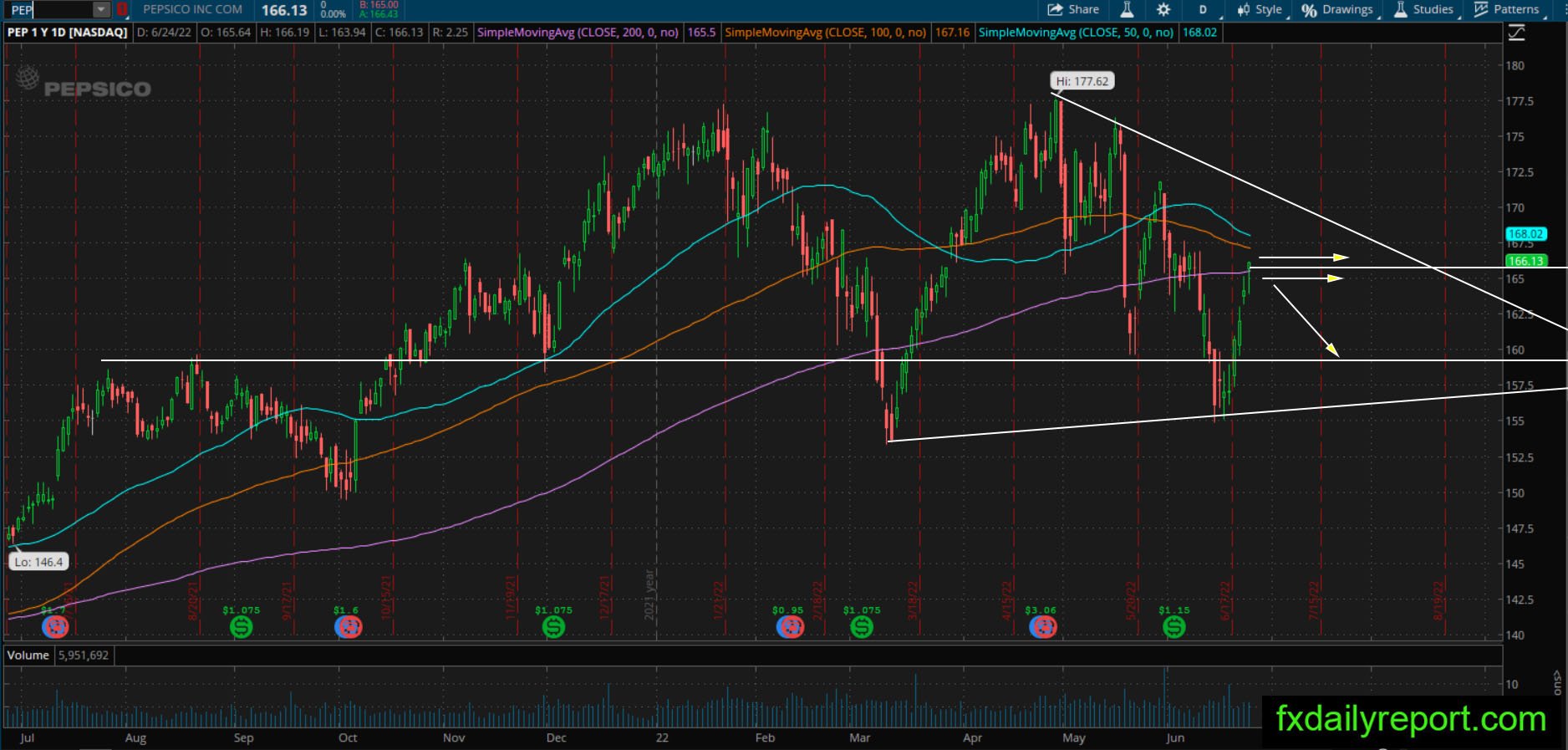Click the 22 year label on the time axis
1568x750 pixels.
(x=662, y=737)
